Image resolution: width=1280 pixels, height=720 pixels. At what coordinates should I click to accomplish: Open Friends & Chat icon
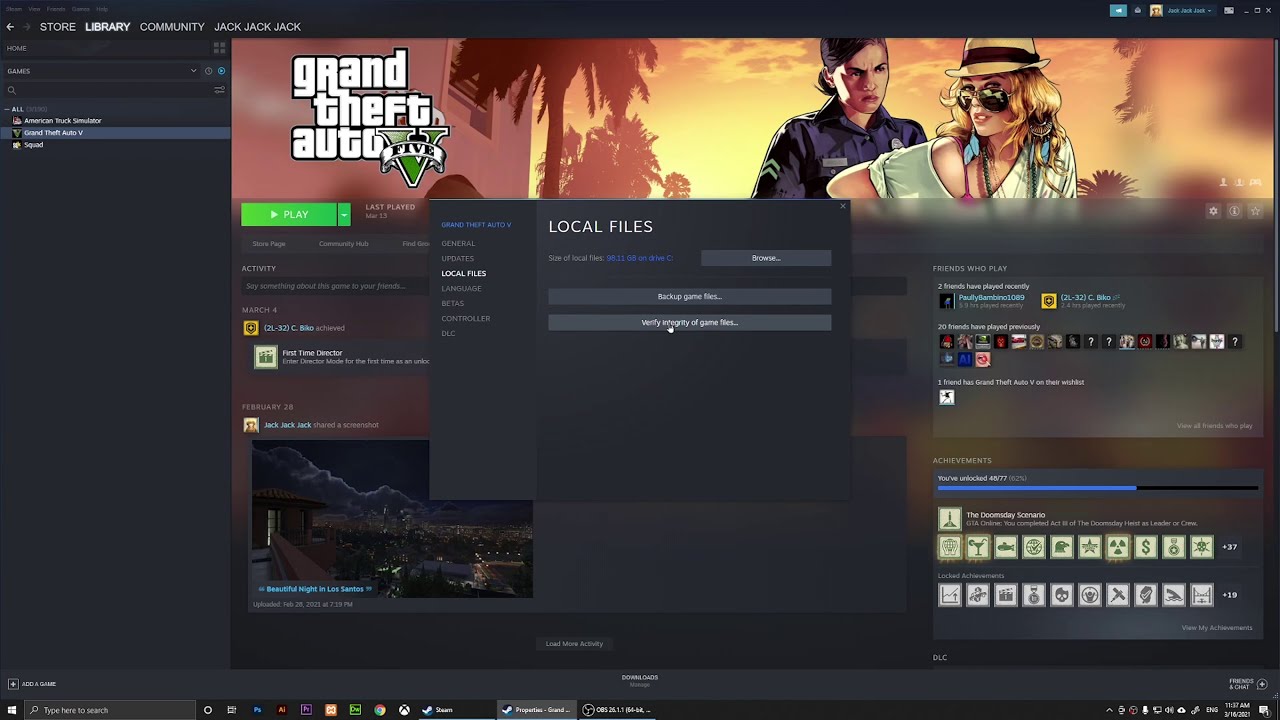point(1262,684)
